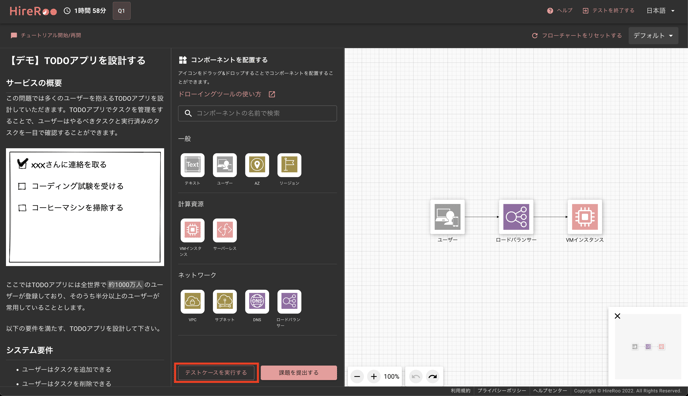The height and width of the screenshot is (396, 688).
Task: Close the minimap panel
Action: pos(617,316)
